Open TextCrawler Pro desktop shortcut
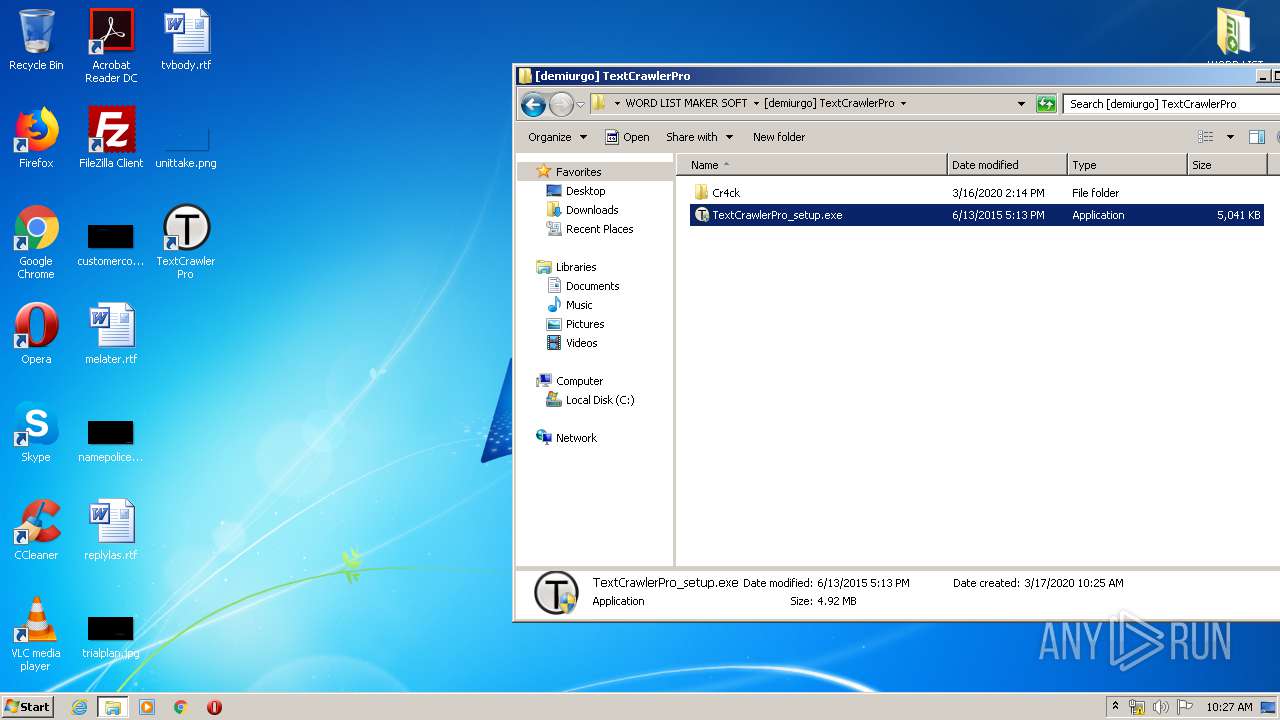Image resolution: width=1280 pixels, height=720 pixels. [x=186, y=242]
